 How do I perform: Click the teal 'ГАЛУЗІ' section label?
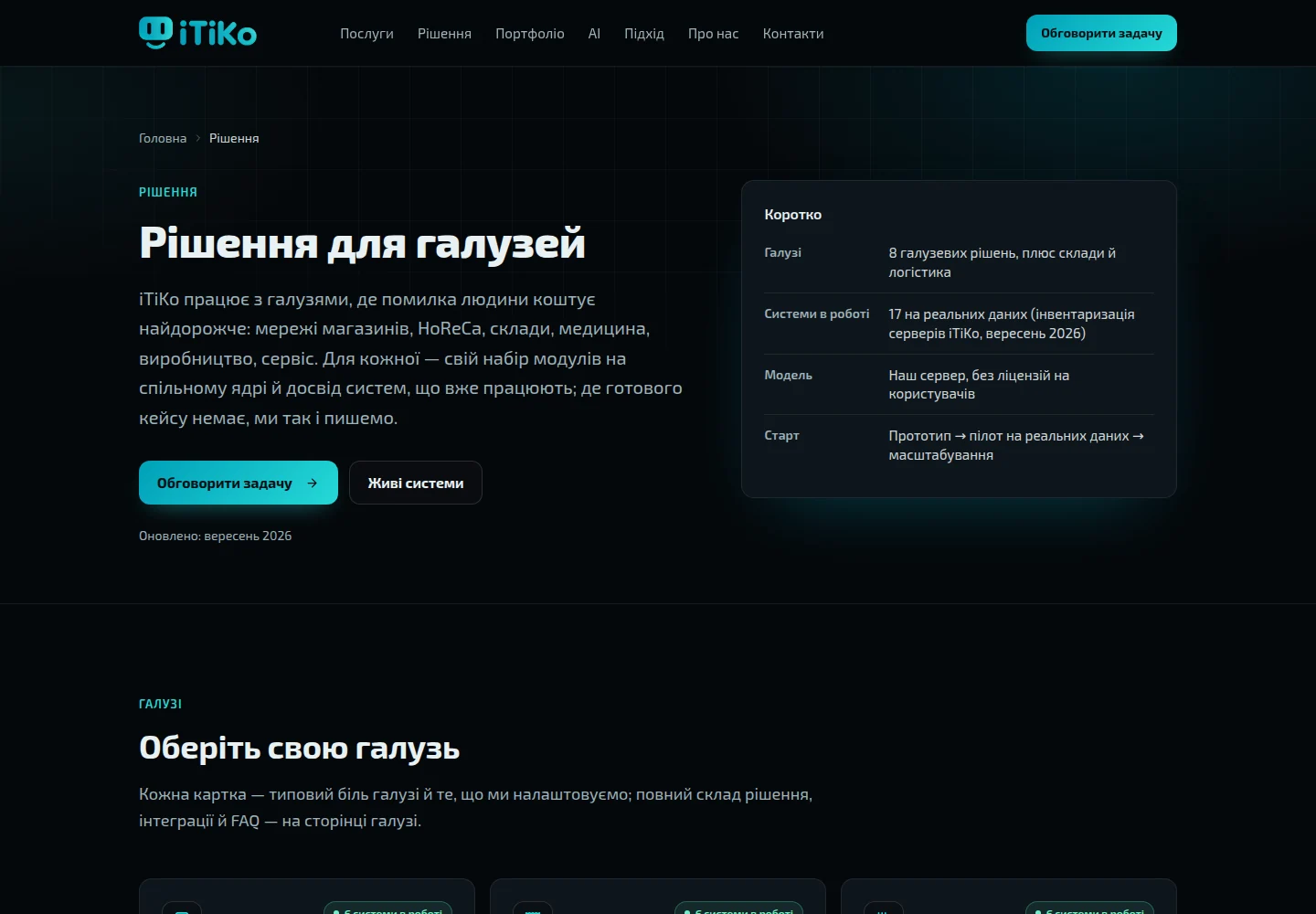[161, 704]
